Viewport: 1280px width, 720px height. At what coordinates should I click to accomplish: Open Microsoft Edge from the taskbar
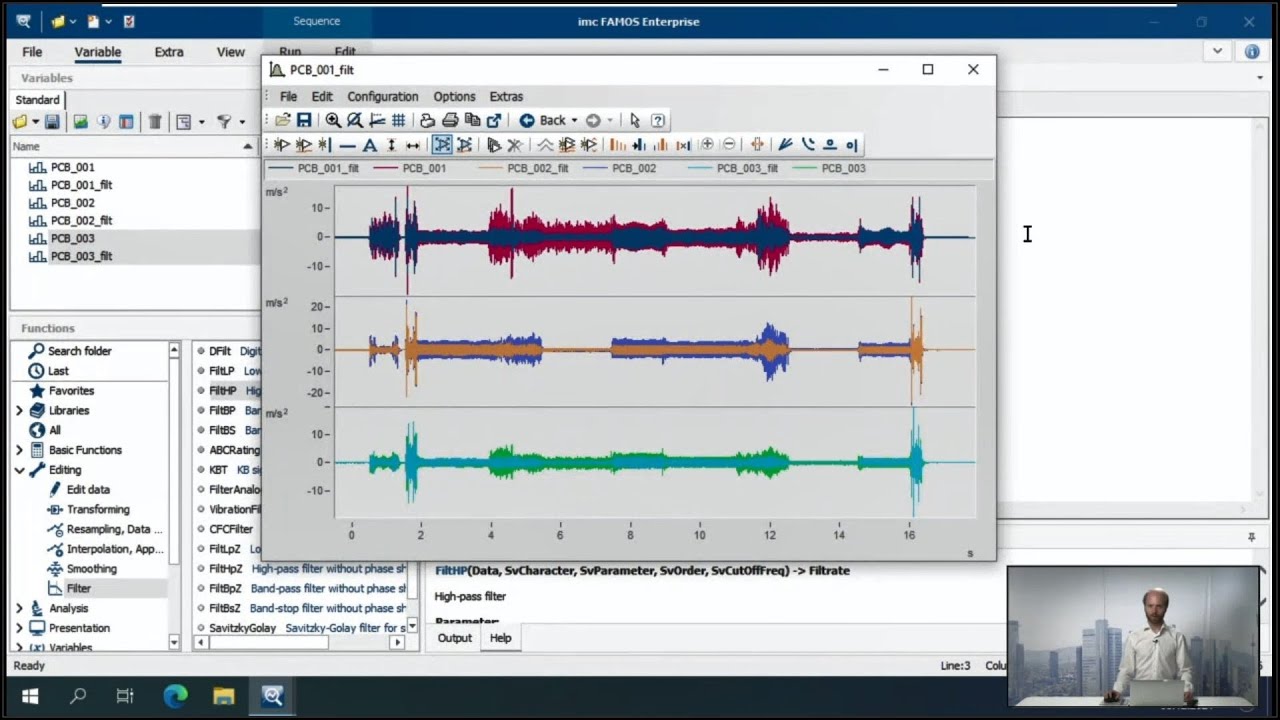(175, 696)
